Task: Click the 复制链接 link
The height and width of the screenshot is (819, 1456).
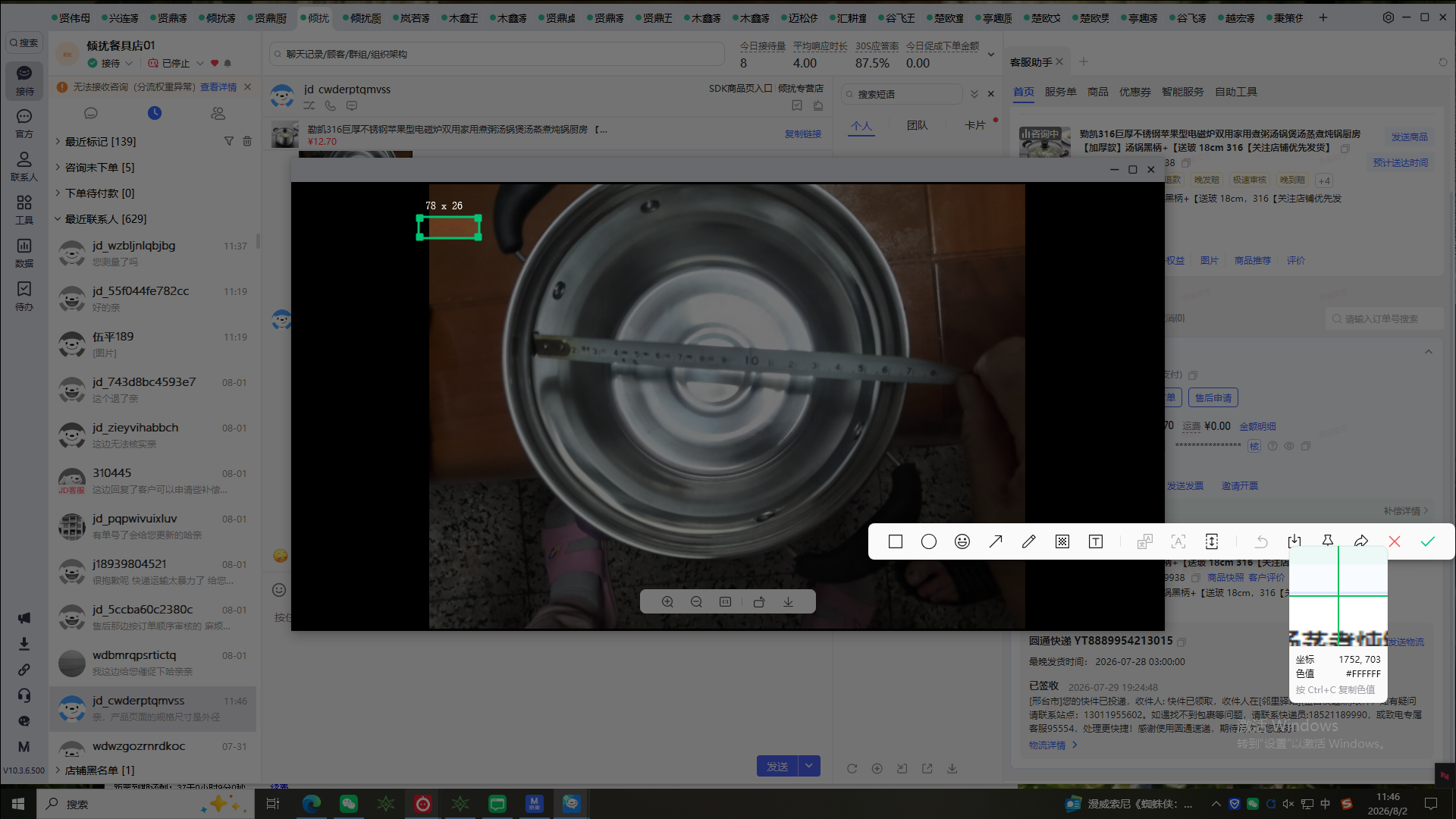Action: tap(803, 133)
